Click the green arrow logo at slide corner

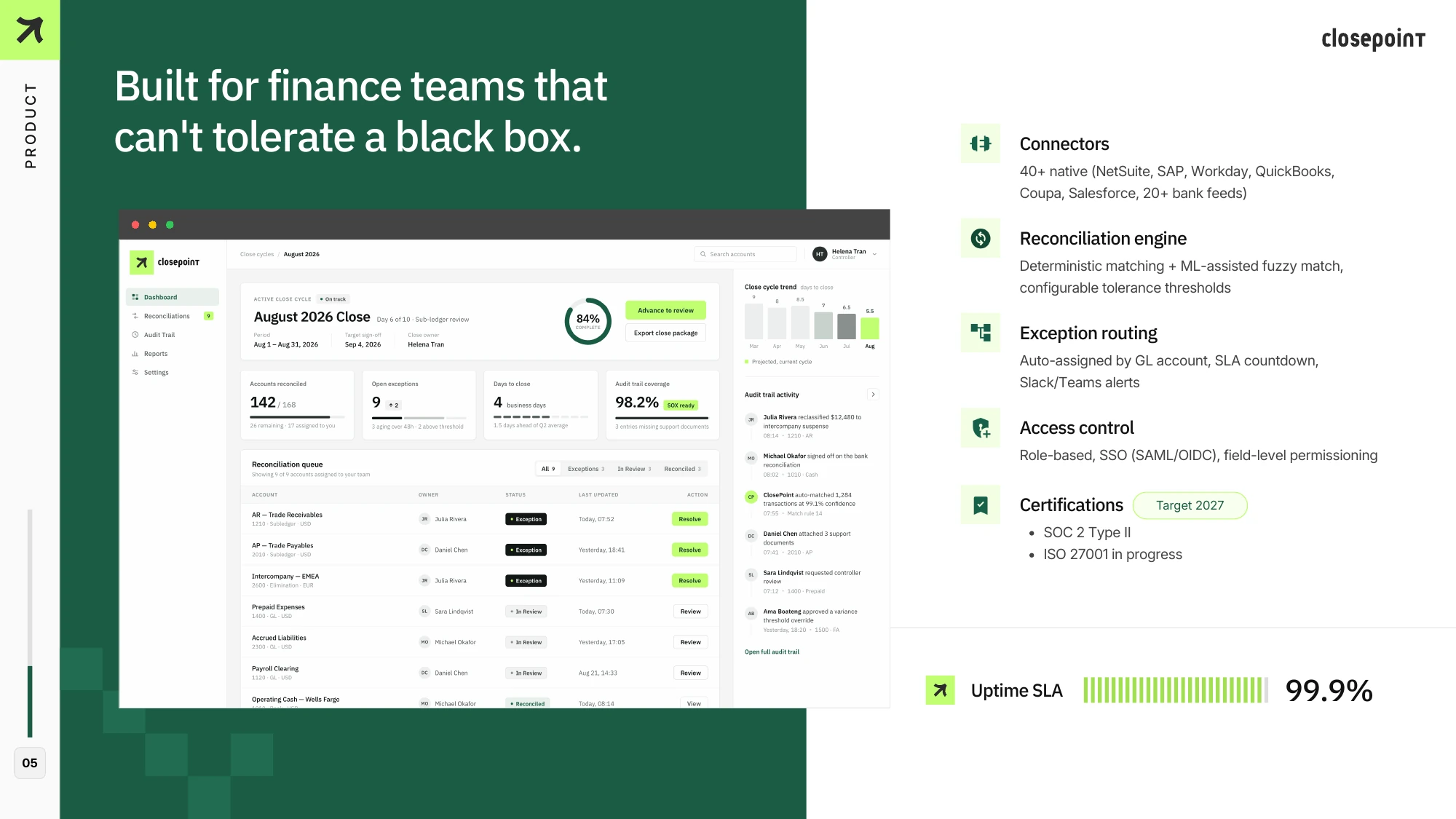coord(30,30)
